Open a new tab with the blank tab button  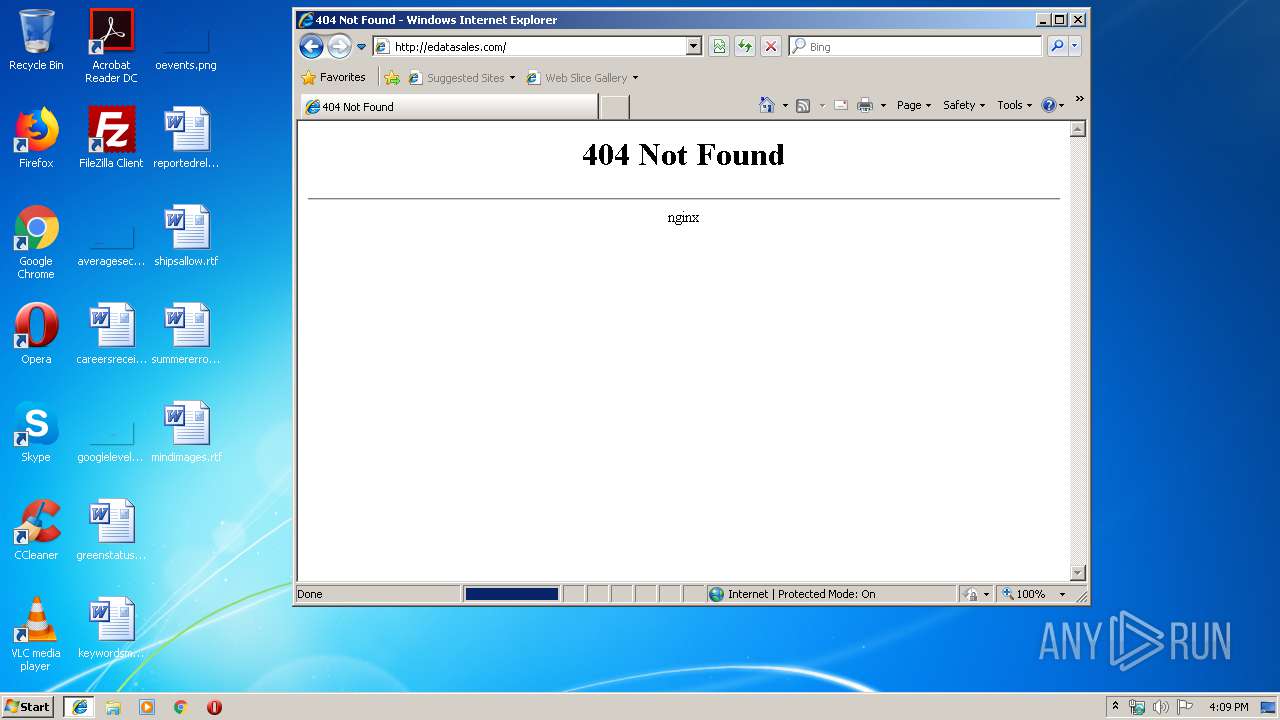pyautogui.click(x=614, y=106)
